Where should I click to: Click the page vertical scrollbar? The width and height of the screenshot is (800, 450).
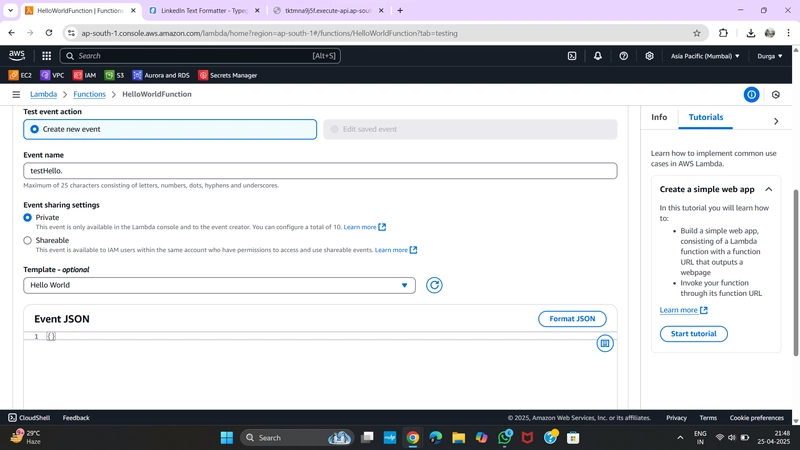pos(795,273)
